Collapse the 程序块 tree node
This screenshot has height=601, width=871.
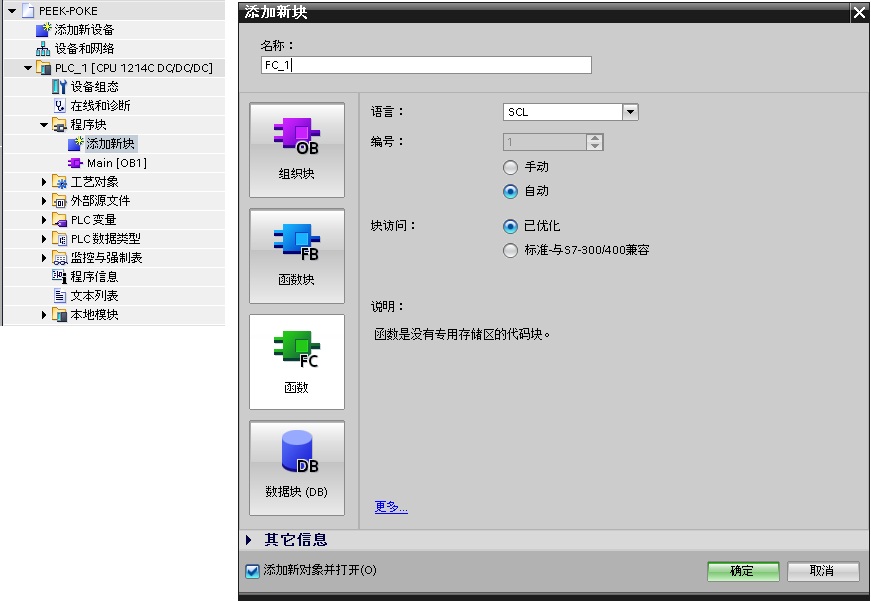pyautogui.click(x=44, y=125)
